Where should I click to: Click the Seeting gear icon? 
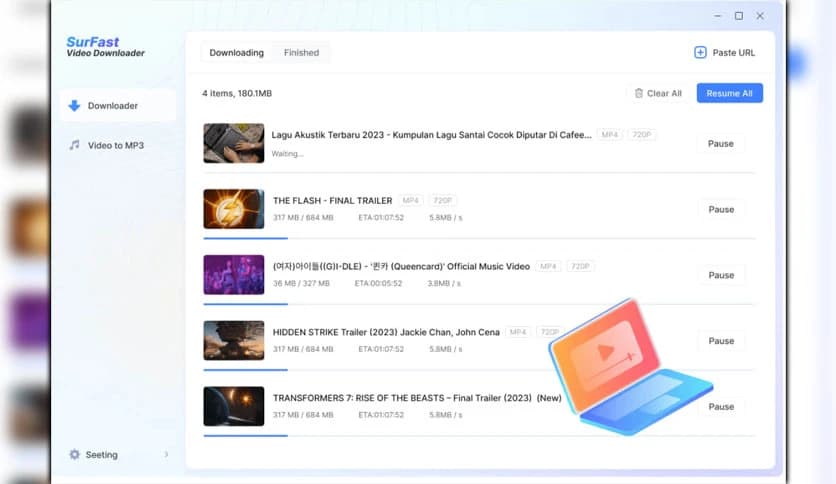click(x=75, y=455)
